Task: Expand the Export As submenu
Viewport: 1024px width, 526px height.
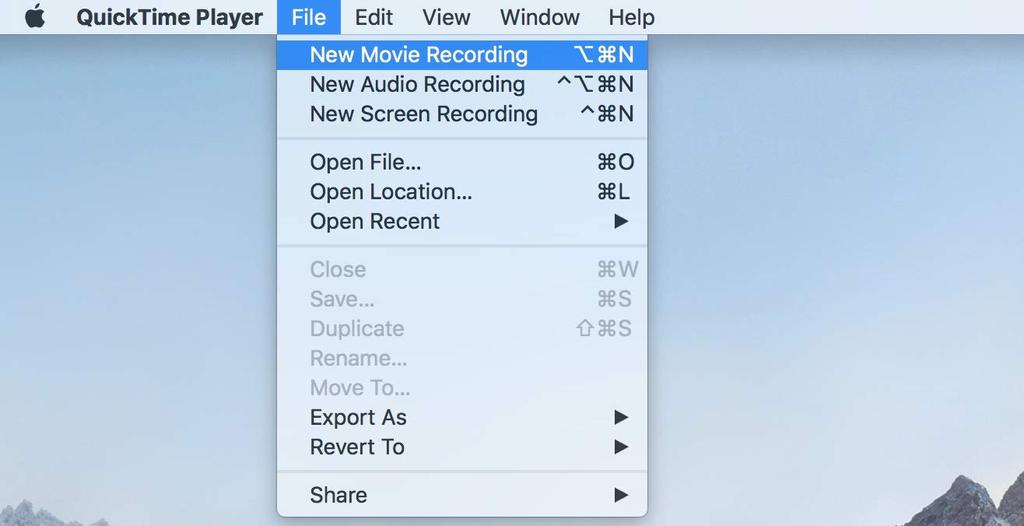Action: pos(358,417)
